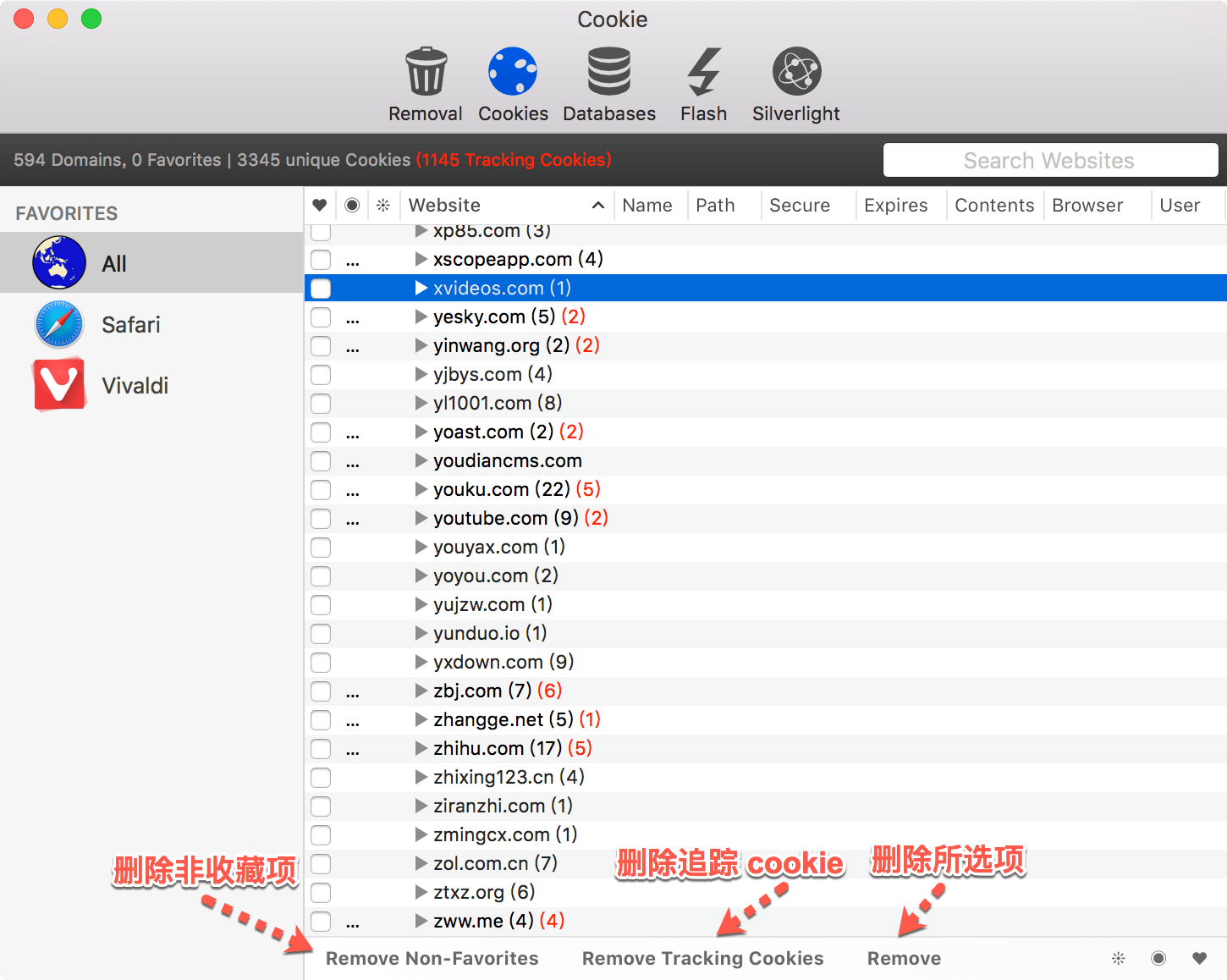The height and width of the screenshot is (980, 1227).
Task: Expand the youyax.com disclosure triangle
Action: 421,547
